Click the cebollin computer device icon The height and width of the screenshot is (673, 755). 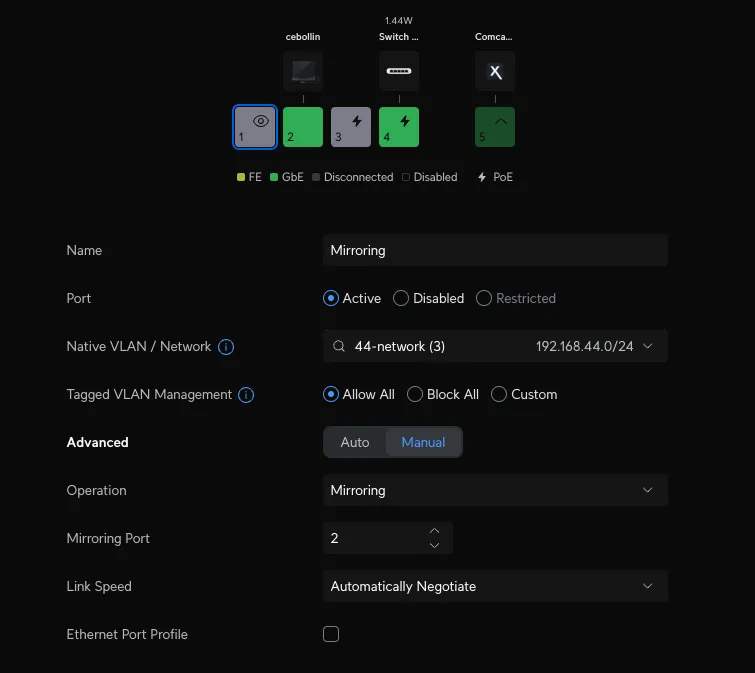point(303,71)
